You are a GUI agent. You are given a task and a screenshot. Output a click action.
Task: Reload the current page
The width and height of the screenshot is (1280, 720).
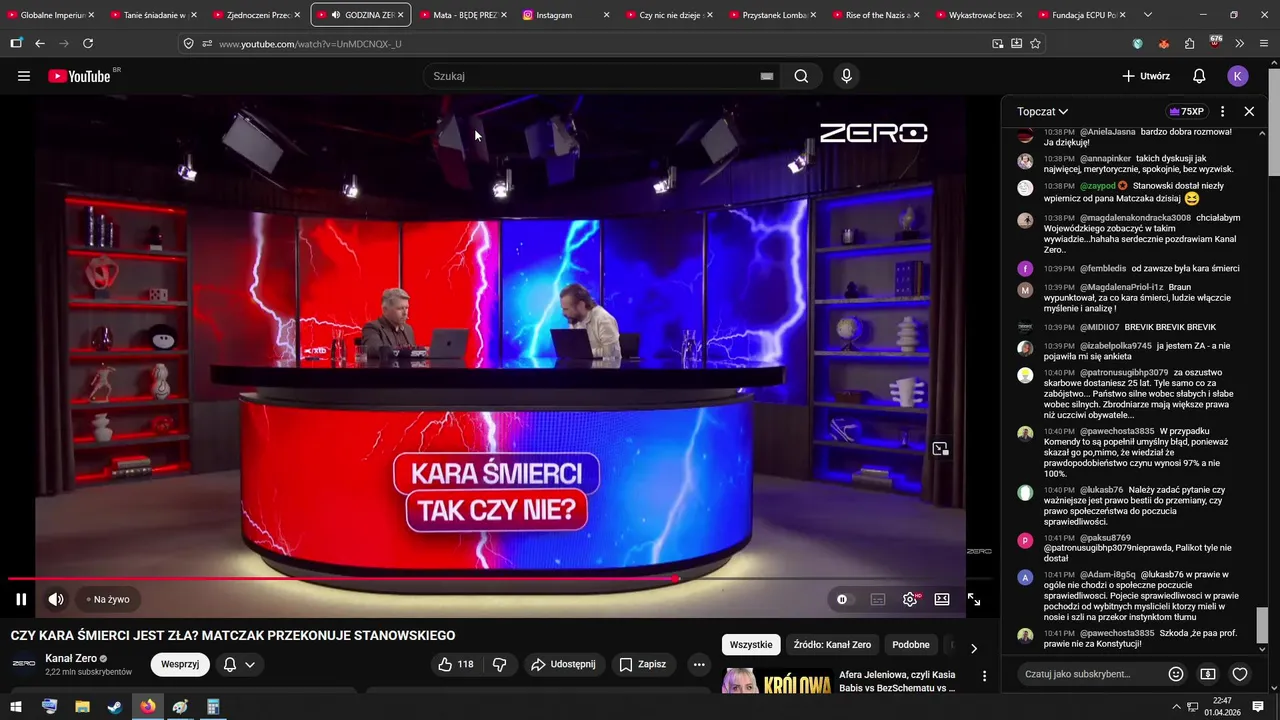88,43
